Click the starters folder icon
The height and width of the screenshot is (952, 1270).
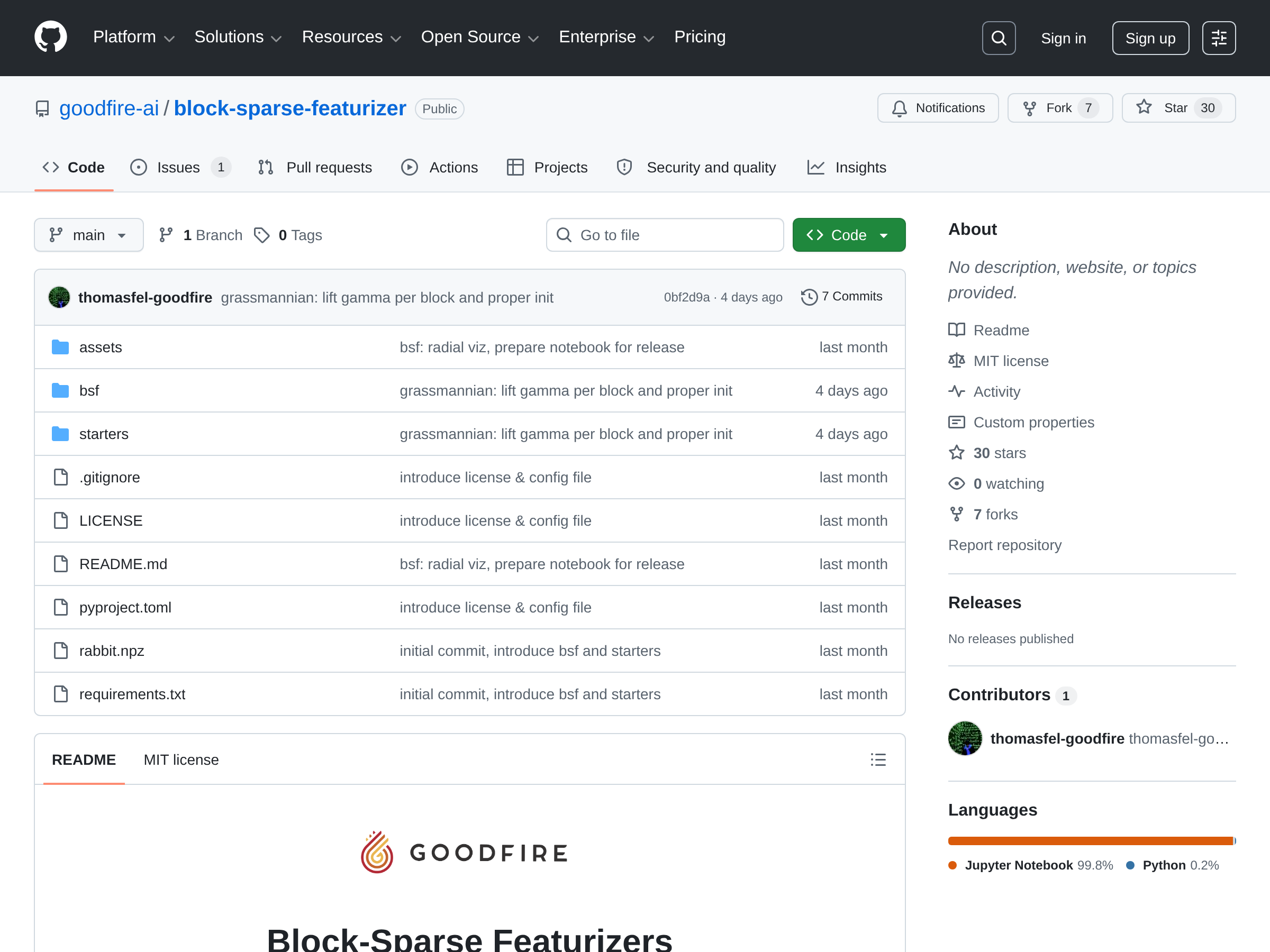pos(60,434)
